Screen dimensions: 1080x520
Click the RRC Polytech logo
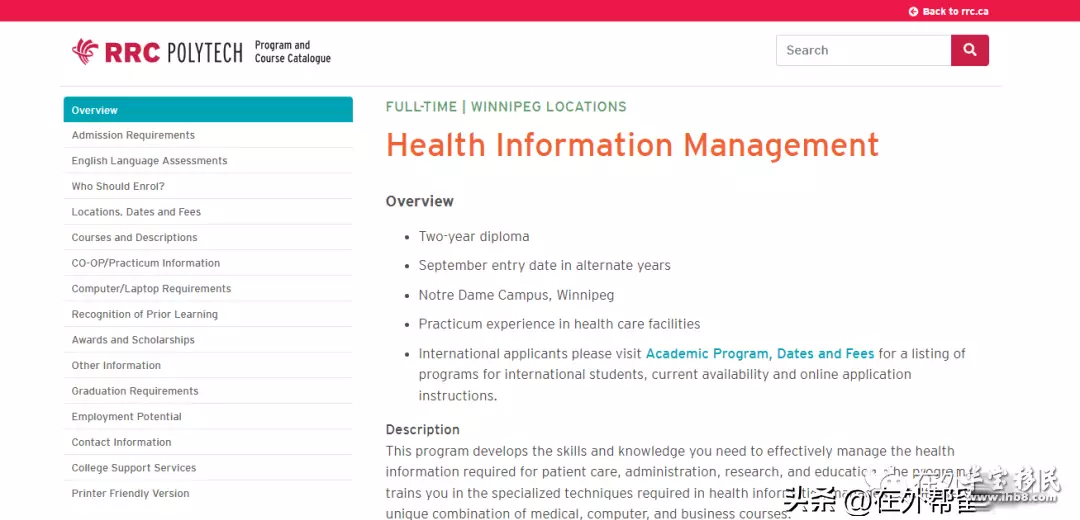(x=157, y=52)
